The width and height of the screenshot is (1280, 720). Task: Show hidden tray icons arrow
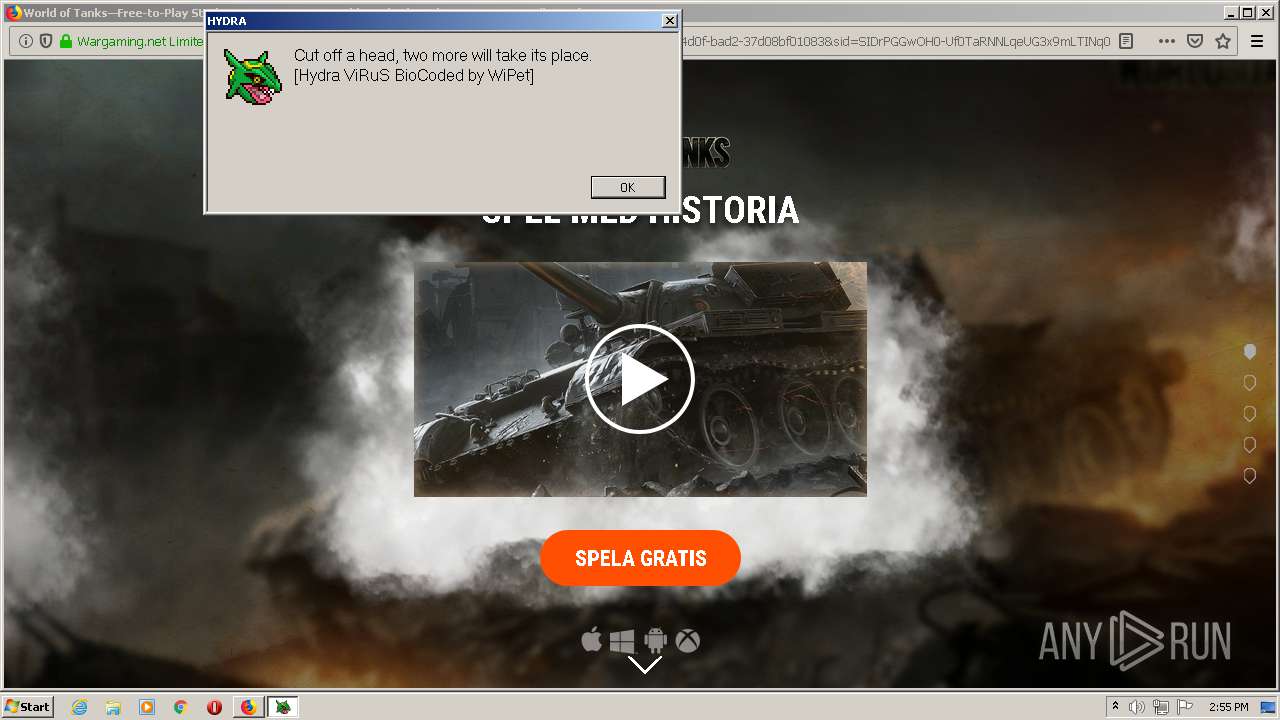[x=1115, y=706]
